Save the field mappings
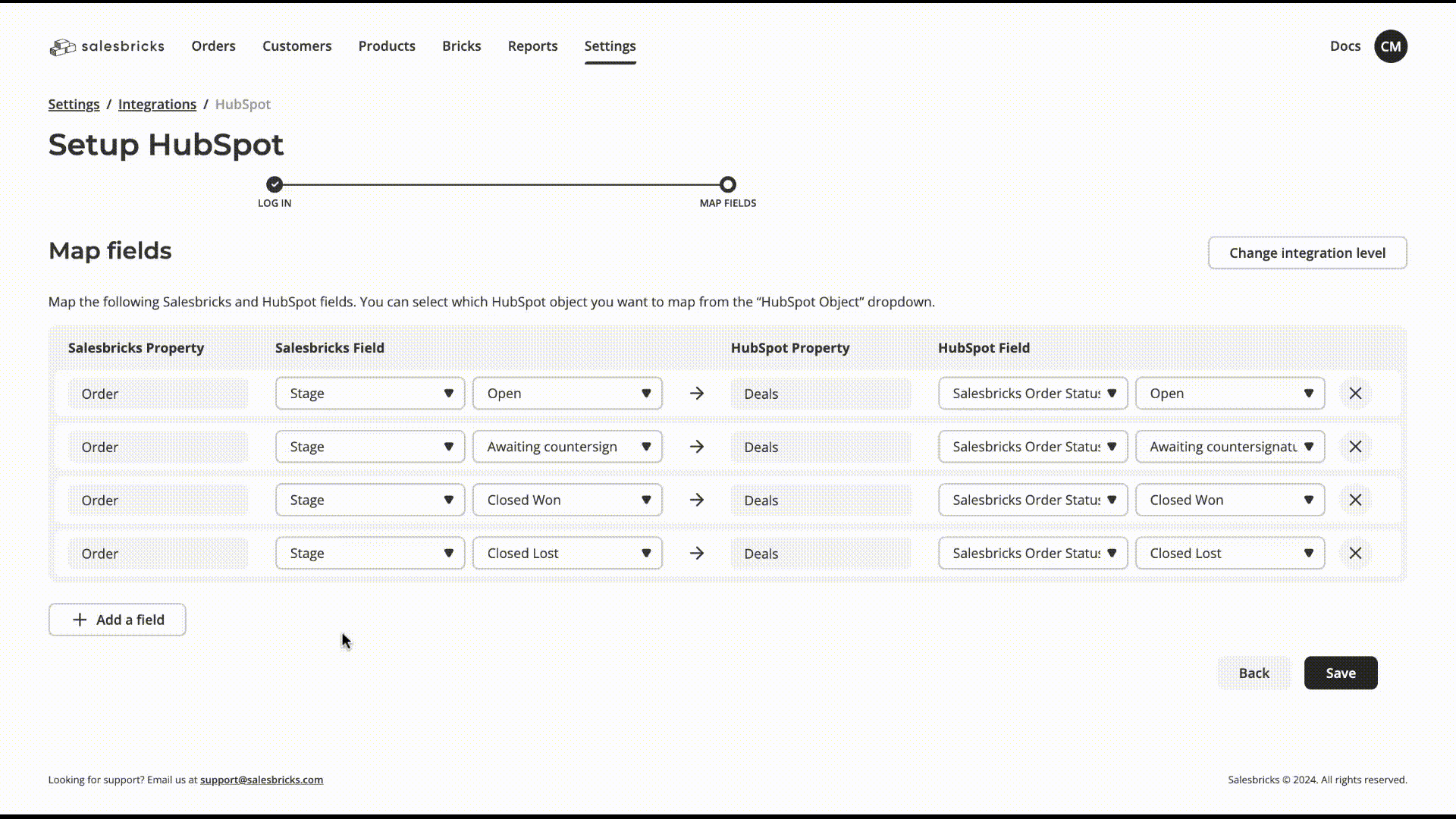The width and height of the screenshot is (1456, 819). click(1340, 673)
